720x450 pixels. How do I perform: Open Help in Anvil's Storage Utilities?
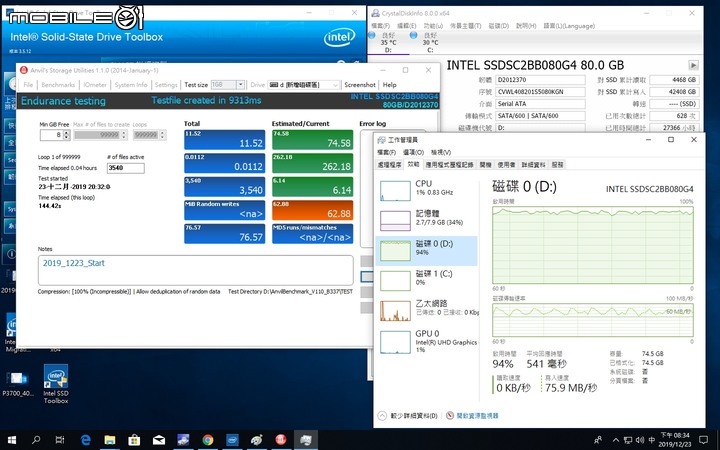(389, 85)
